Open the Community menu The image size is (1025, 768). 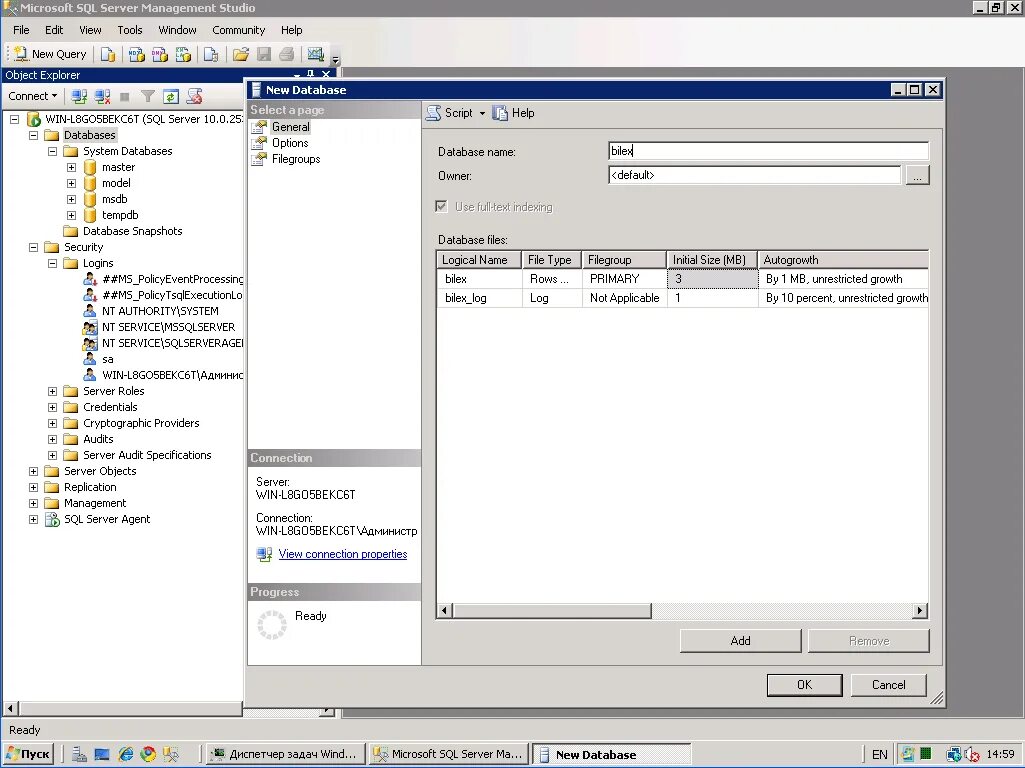pyautogui.click(x=239, y=30)
